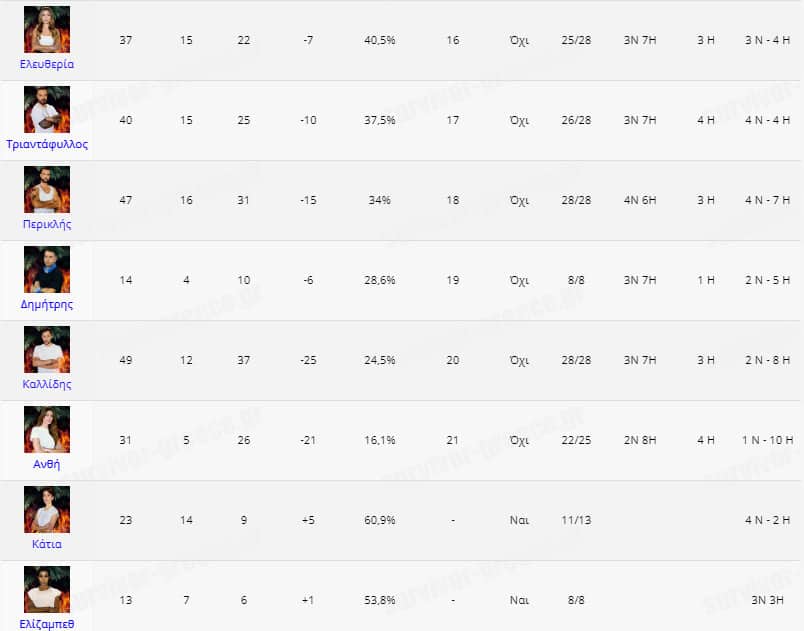
Task: Open the Καλλίδης name link
Action: click(47, 384)
